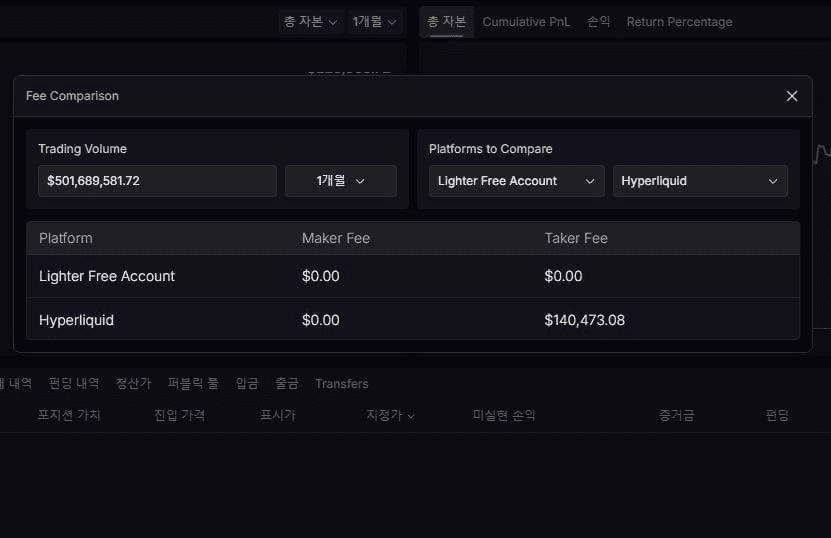Click the Trading Volume amount field
Viewport: 831px width, 538px height.
157,181
